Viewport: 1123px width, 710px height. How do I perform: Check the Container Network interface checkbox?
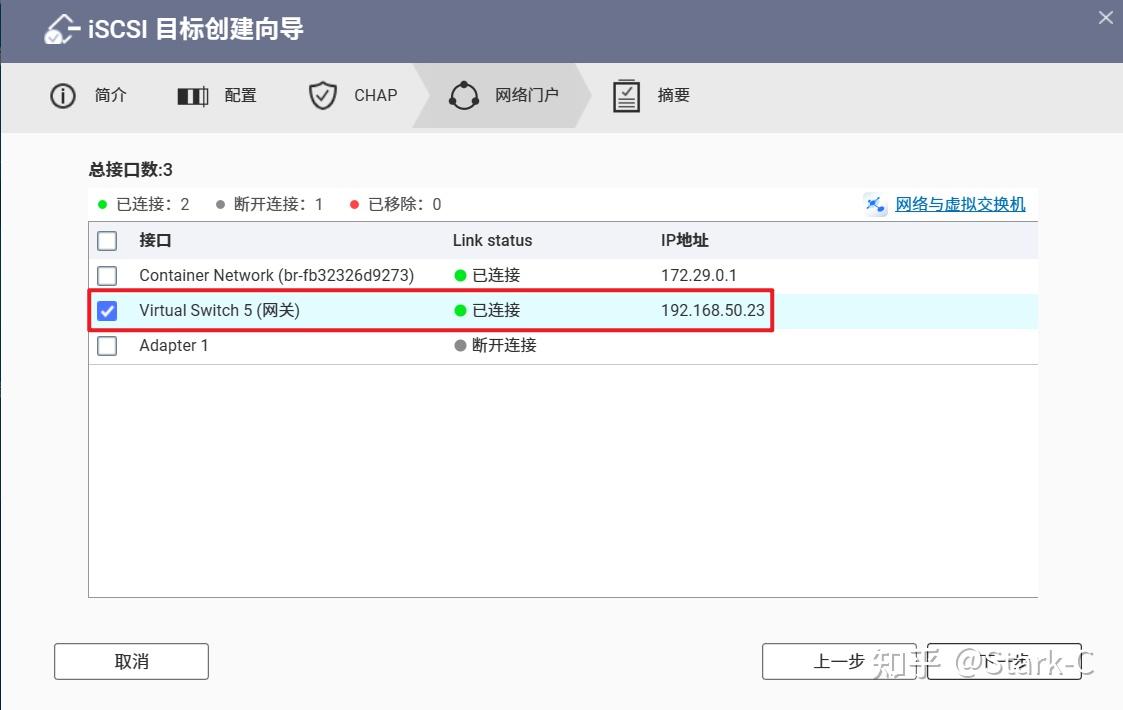click(107, 275)
